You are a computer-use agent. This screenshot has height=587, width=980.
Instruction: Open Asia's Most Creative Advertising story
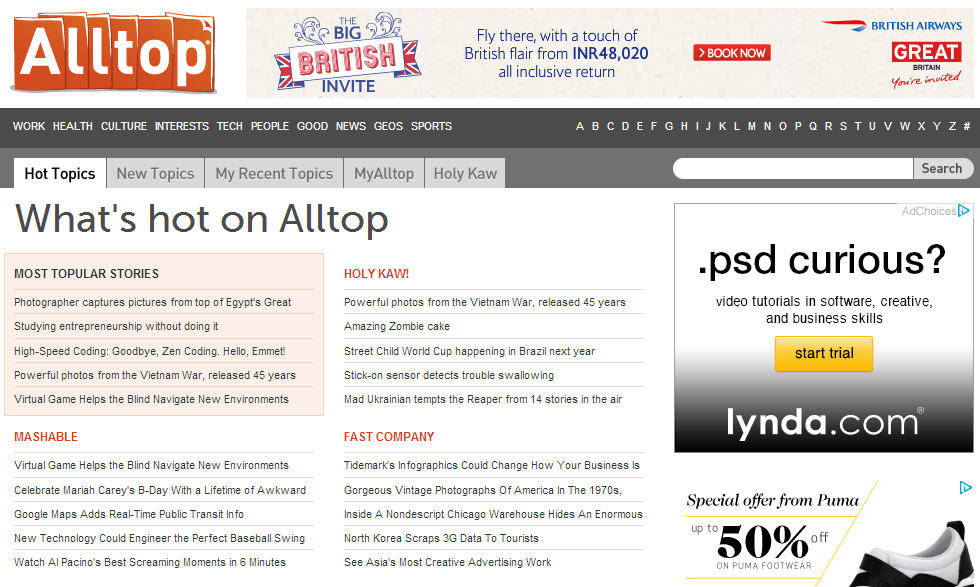pos(448,563)
